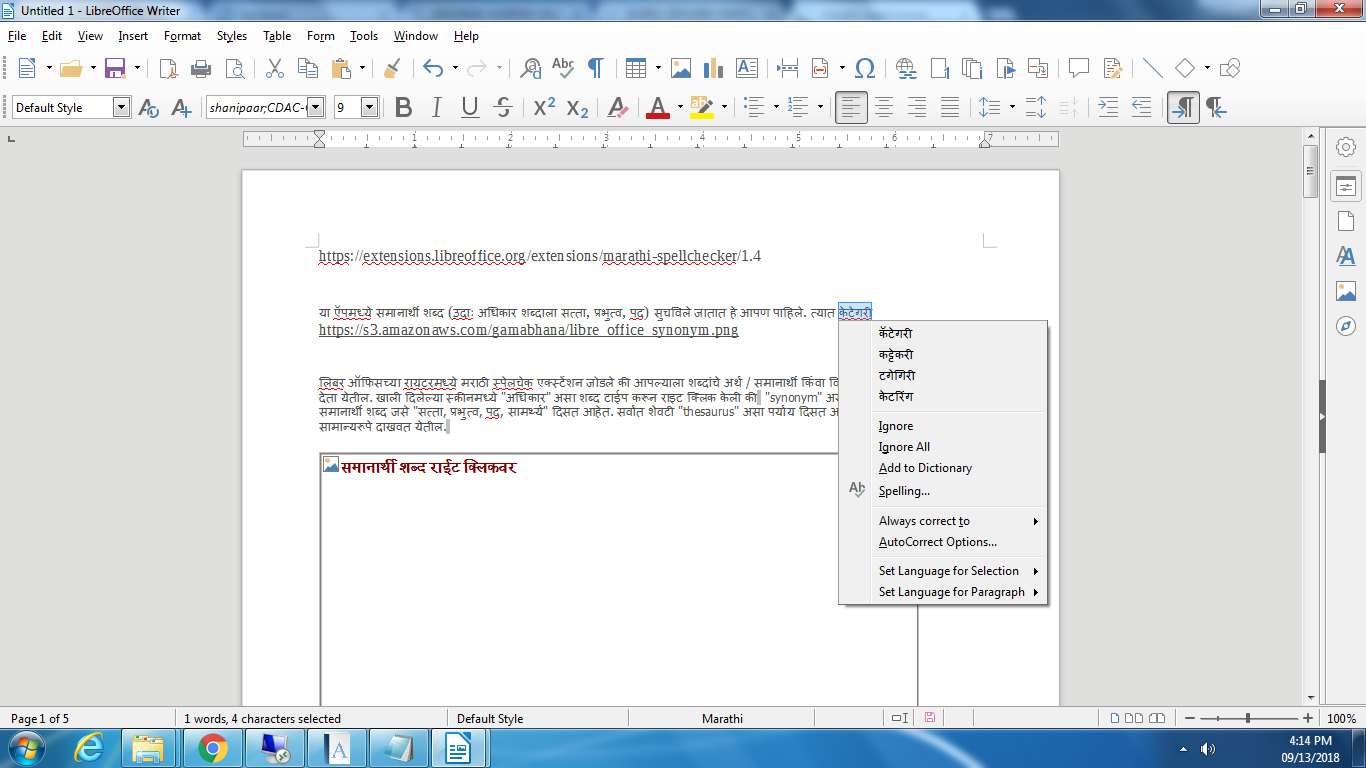Expand the Font Name dropdown

click(x=316, y=107)
